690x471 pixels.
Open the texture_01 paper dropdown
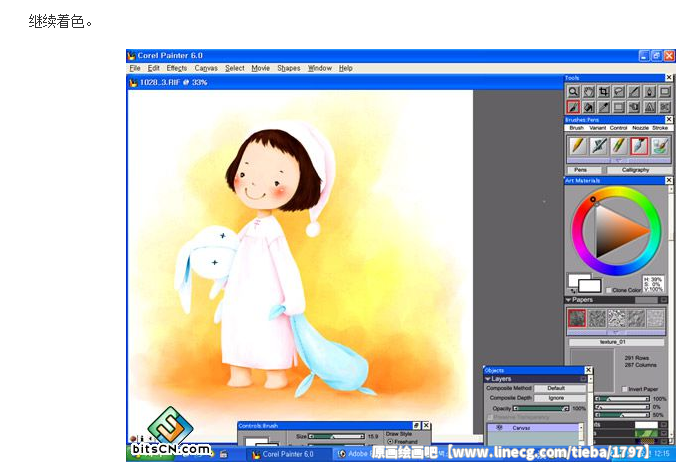click(616, 342)
